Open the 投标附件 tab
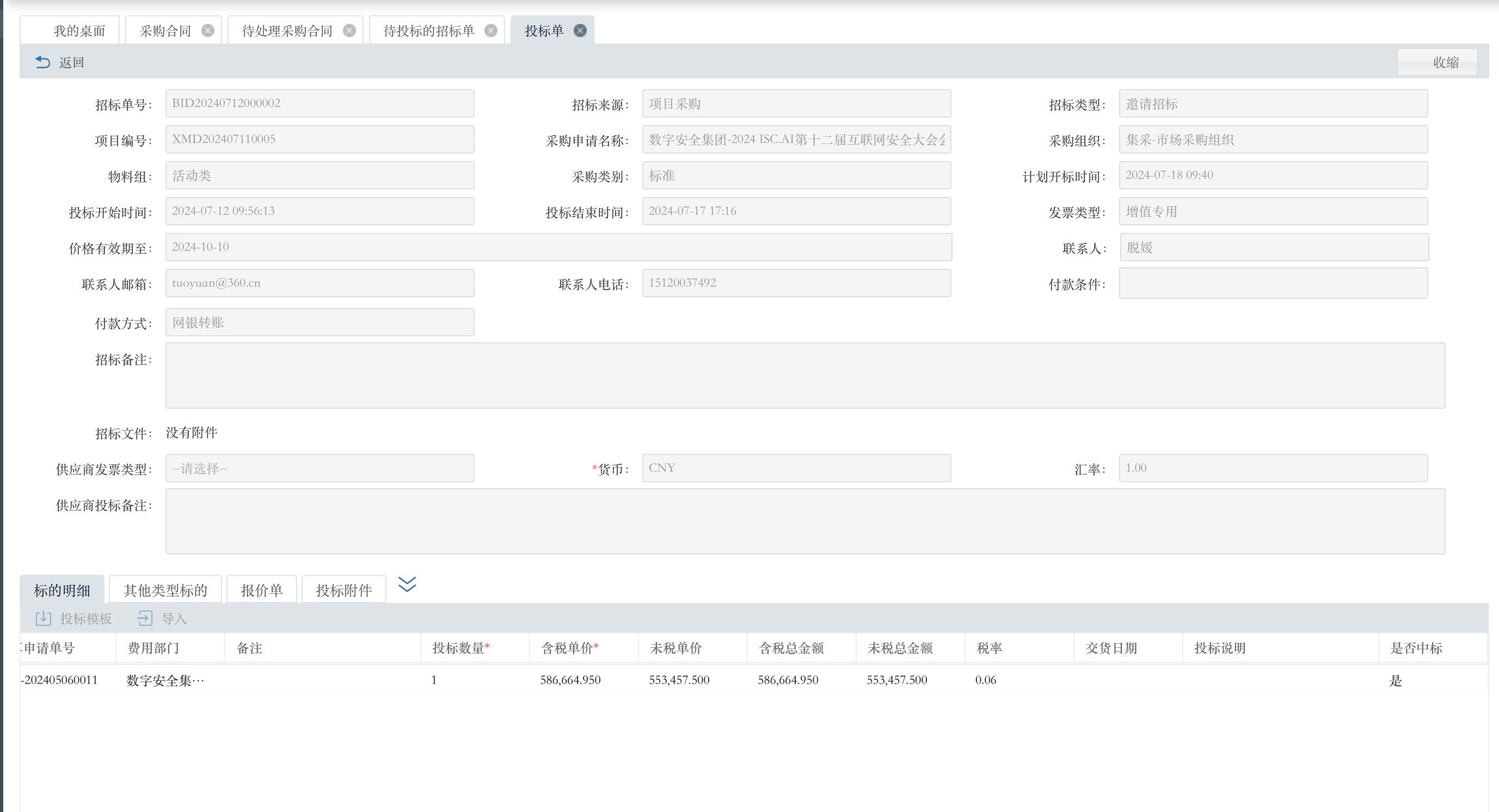This screenshot has height=812, width=1499. (343, 590)
